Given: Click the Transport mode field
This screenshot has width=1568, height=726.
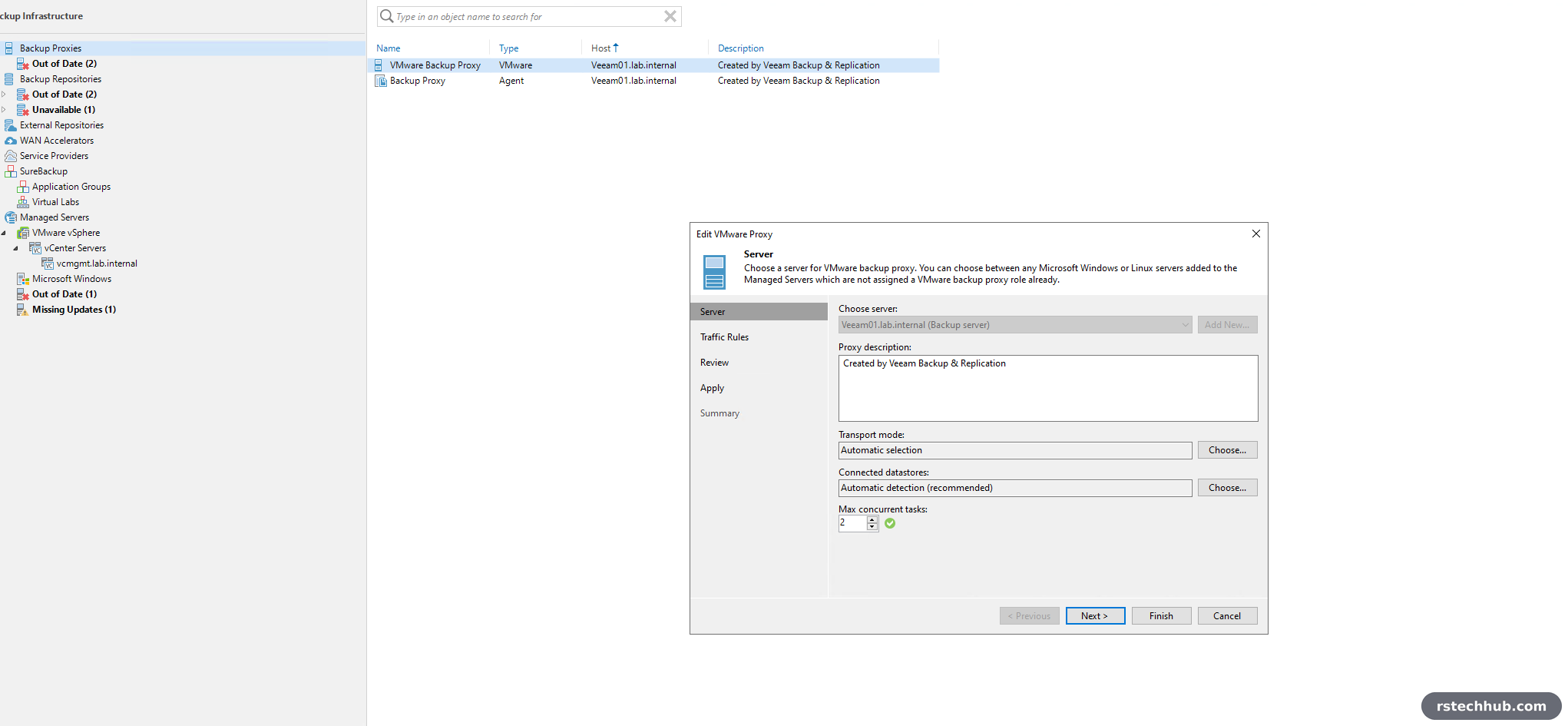Looking at the screenshot, I should pos(1015,450).
